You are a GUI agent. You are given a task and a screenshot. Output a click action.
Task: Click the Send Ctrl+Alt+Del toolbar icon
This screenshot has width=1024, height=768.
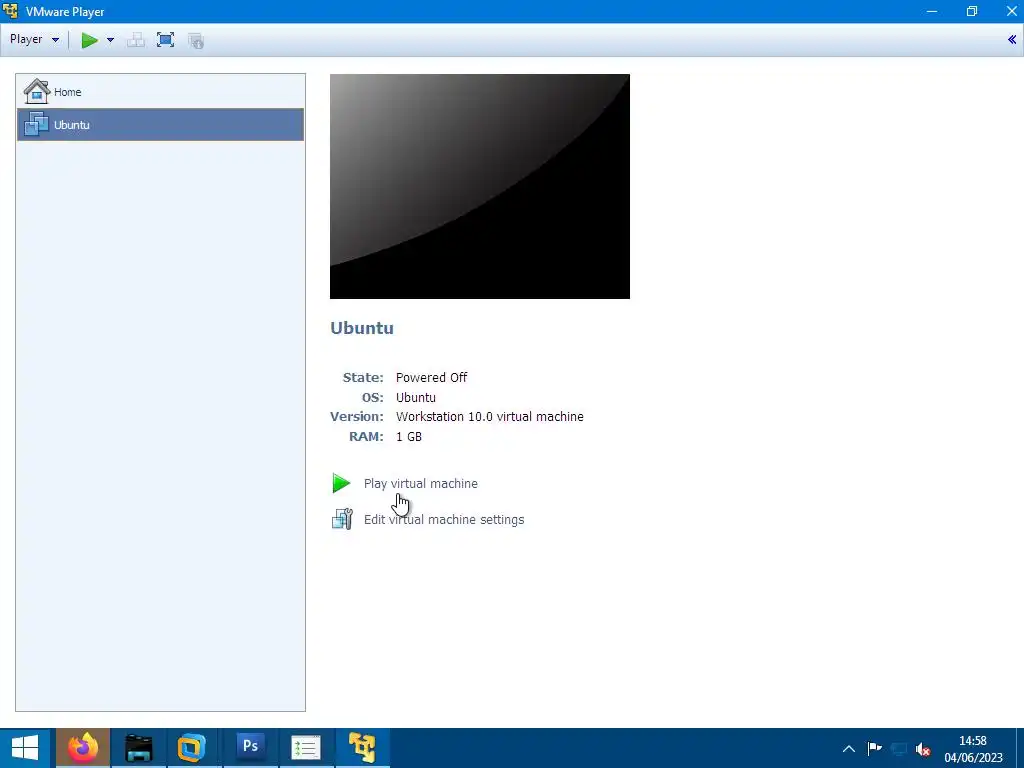click(136, 40)
